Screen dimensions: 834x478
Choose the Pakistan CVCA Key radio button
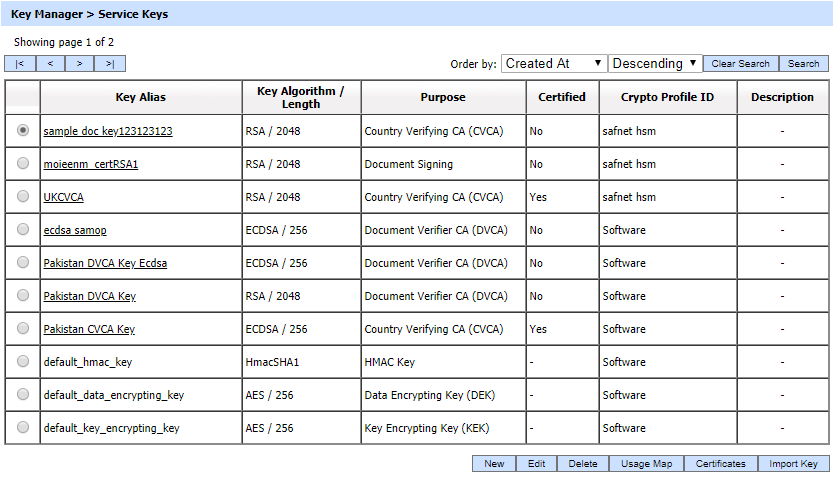point(23,329)
